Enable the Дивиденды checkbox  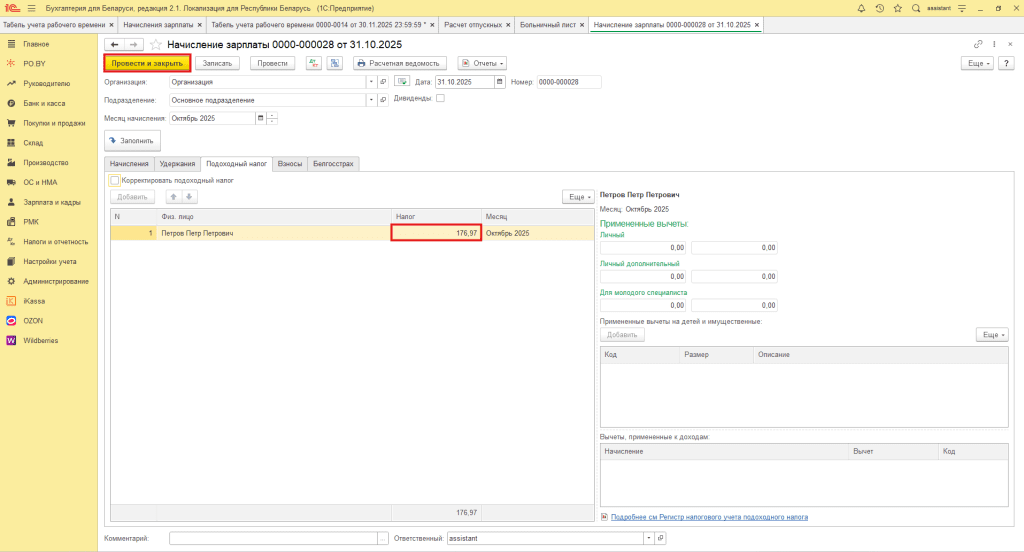440,98
